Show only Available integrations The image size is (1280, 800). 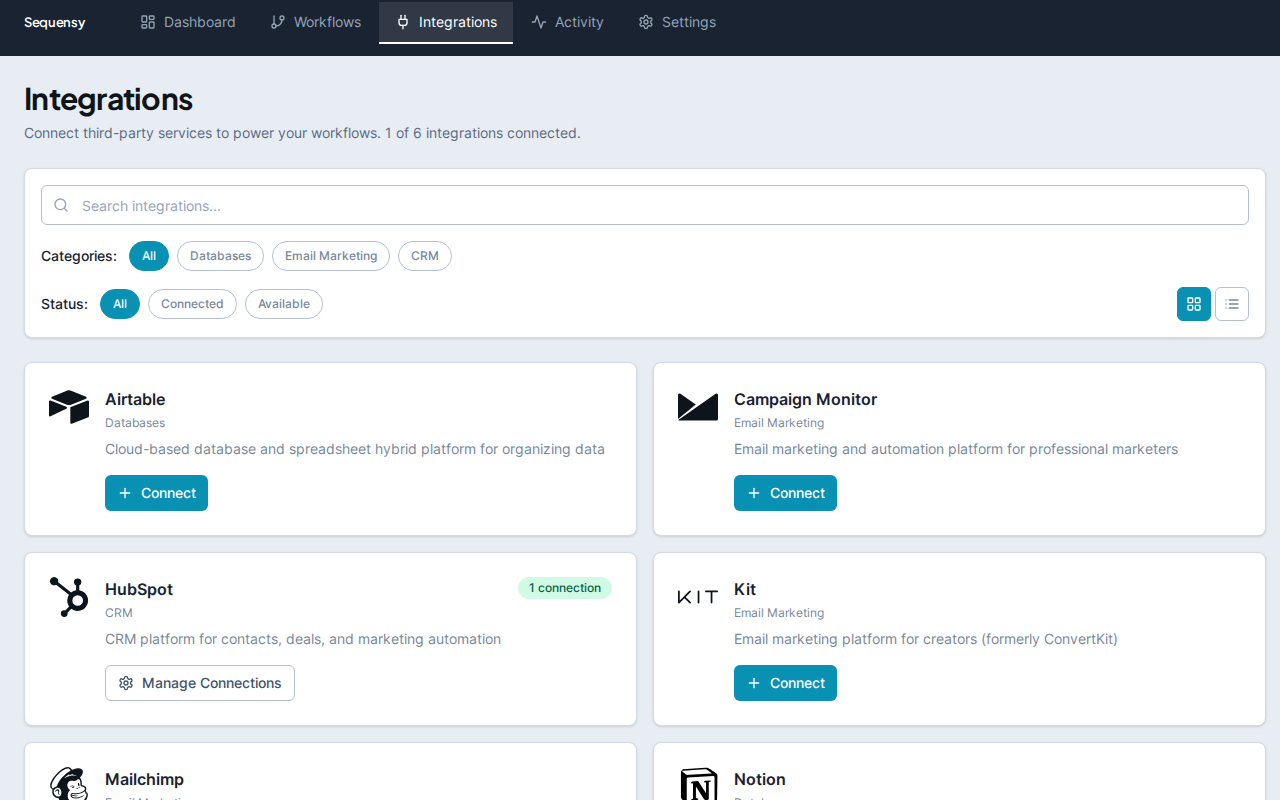[284, 304]
